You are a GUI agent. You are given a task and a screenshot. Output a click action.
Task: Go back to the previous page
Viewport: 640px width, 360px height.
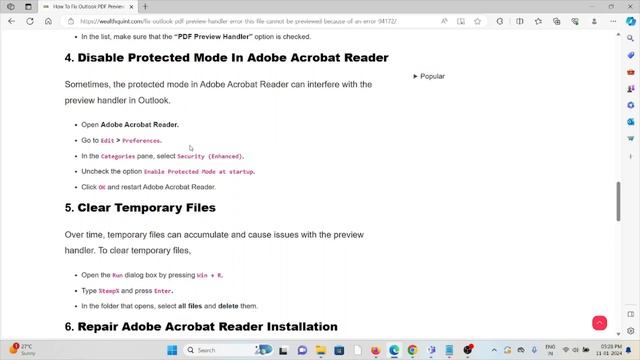[x=11, y=21]
